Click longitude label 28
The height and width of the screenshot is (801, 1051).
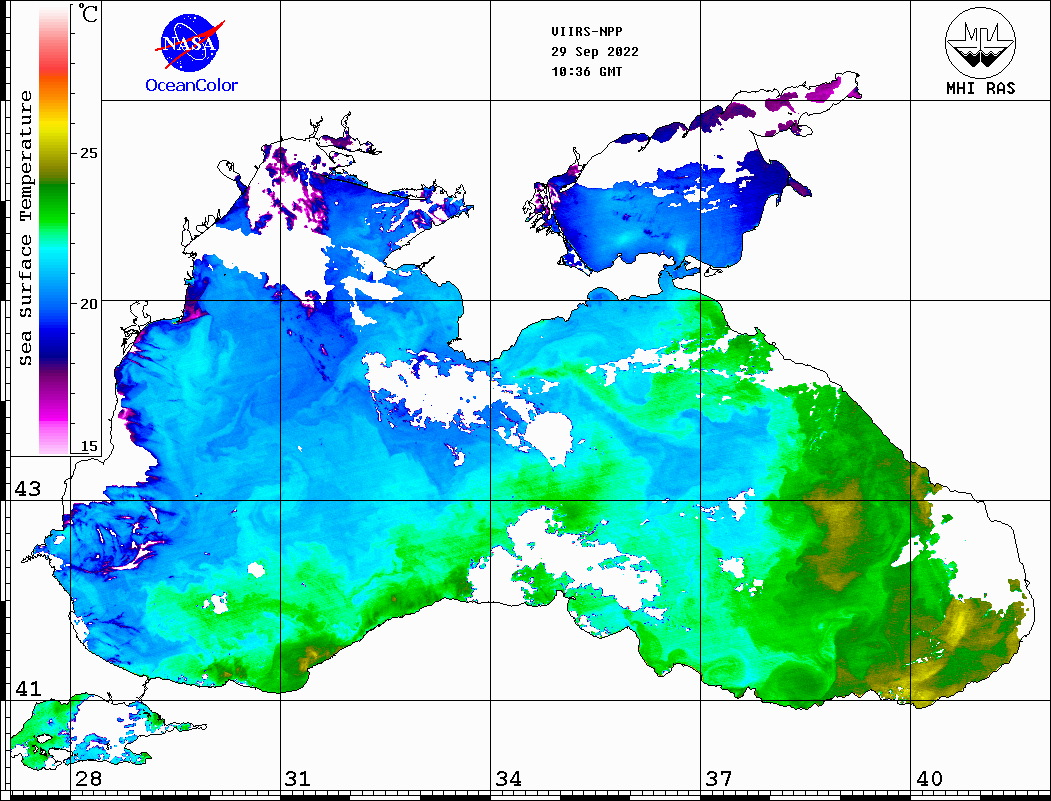pyautogui.click(x=88, y=778)
